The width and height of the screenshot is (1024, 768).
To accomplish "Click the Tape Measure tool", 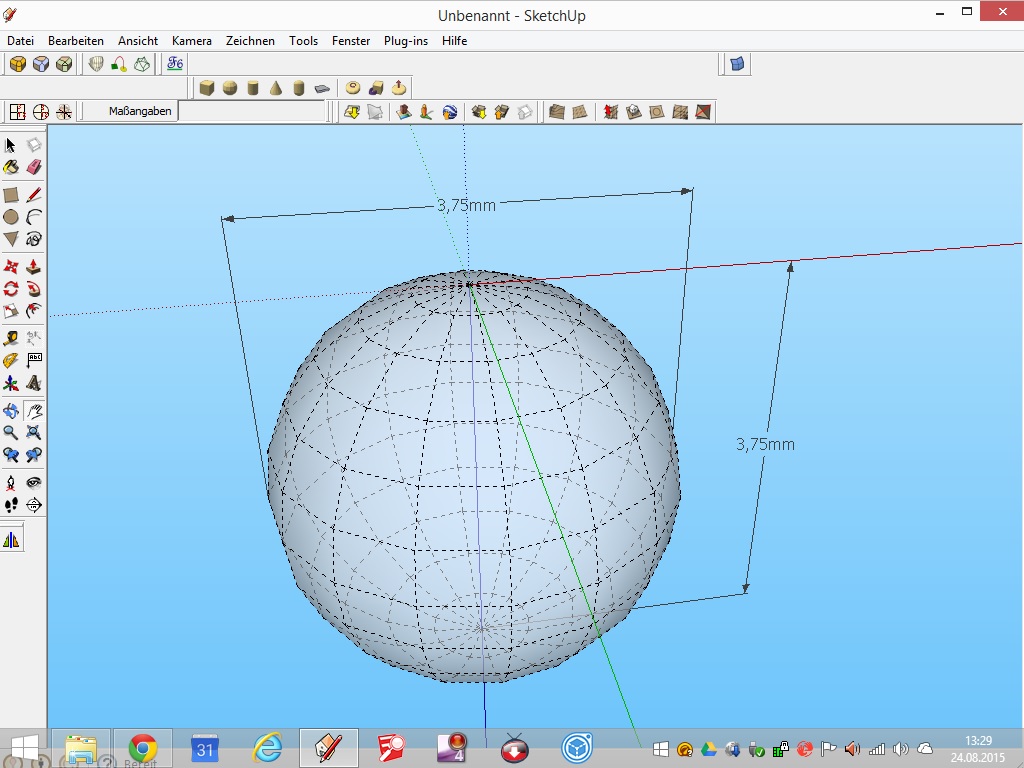I will point(11,338).
